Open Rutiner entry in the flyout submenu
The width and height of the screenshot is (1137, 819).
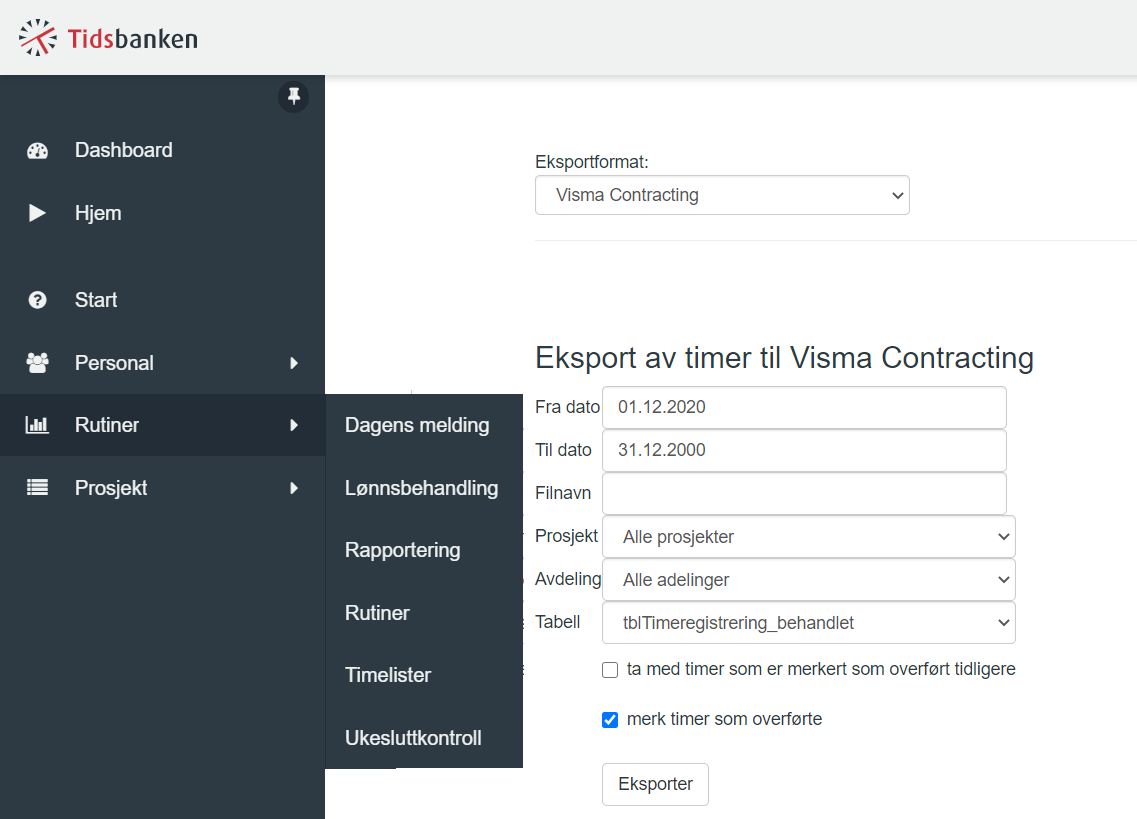424,613
